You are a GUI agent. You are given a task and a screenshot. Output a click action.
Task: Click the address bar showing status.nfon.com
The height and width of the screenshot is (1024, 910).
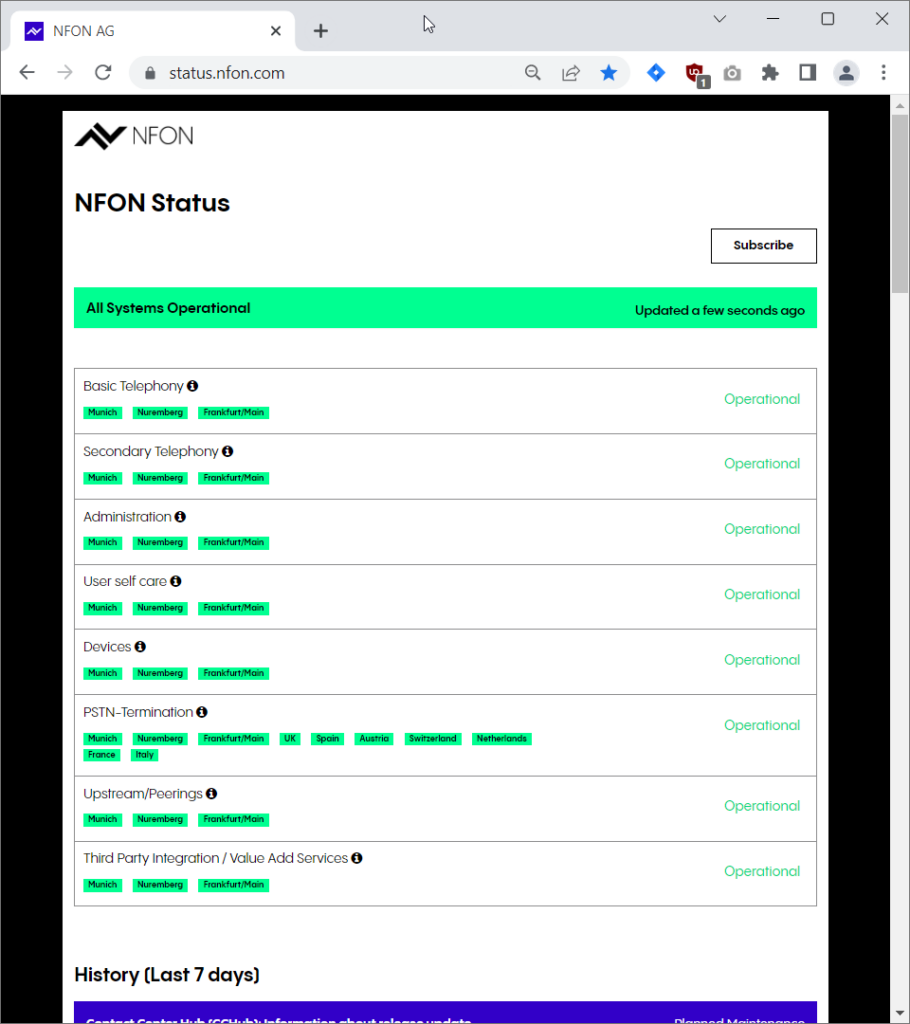[330, 73]
